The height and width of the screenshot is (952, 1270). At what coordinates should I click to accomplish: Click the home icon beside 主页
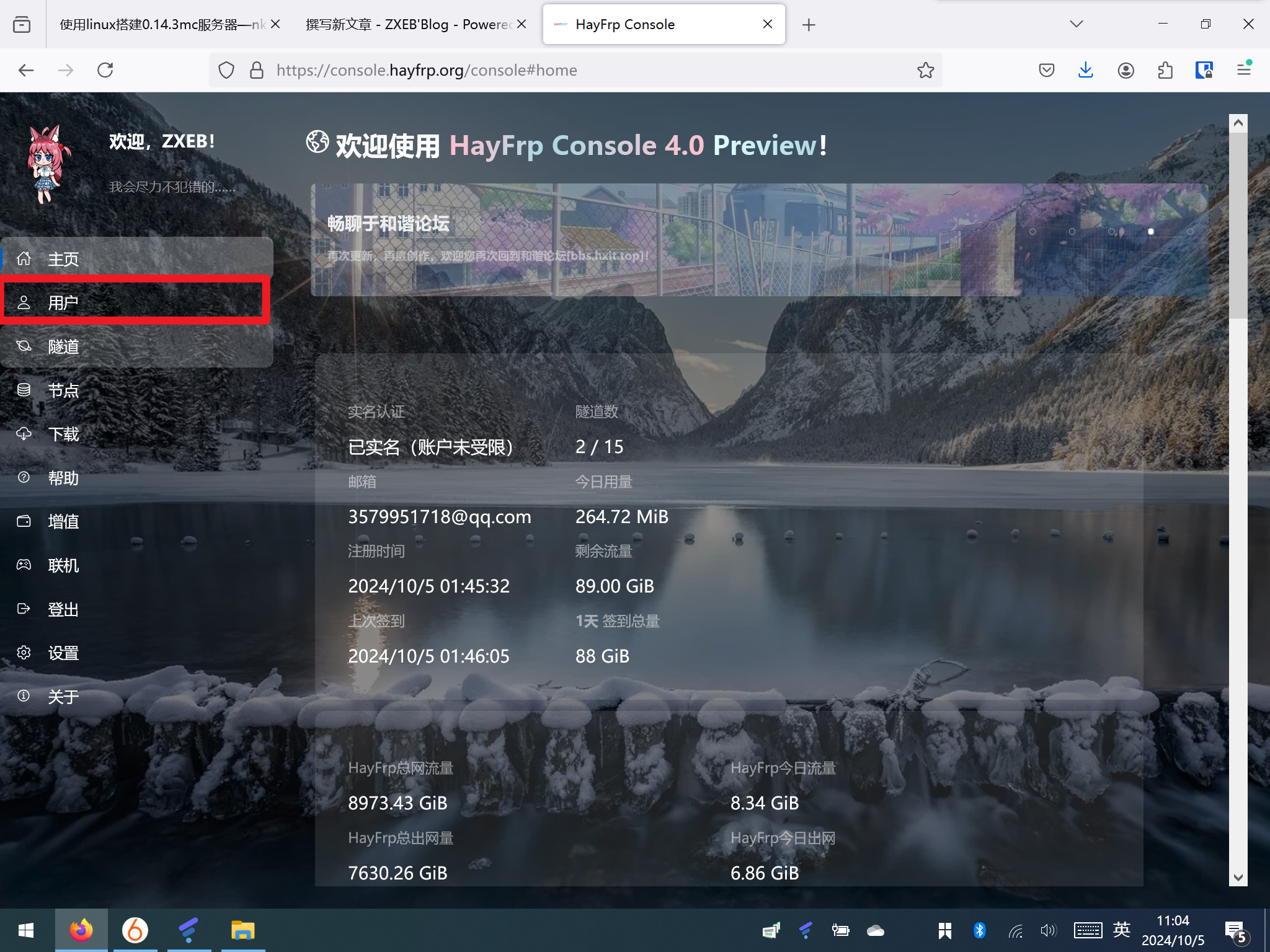24,258
